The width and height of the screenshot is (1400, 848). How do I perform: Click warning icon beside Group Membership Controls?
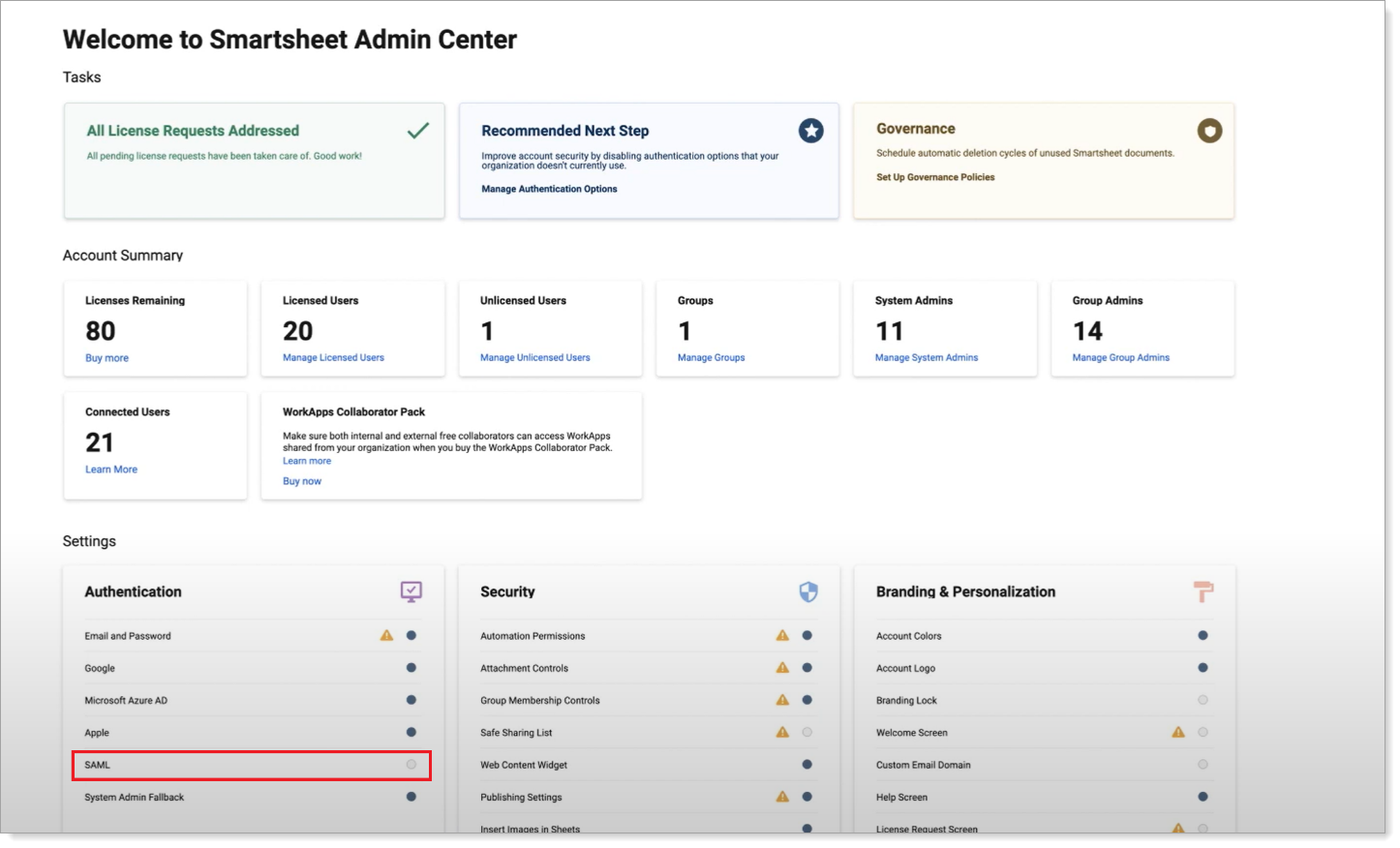click(x=782, y=700)
